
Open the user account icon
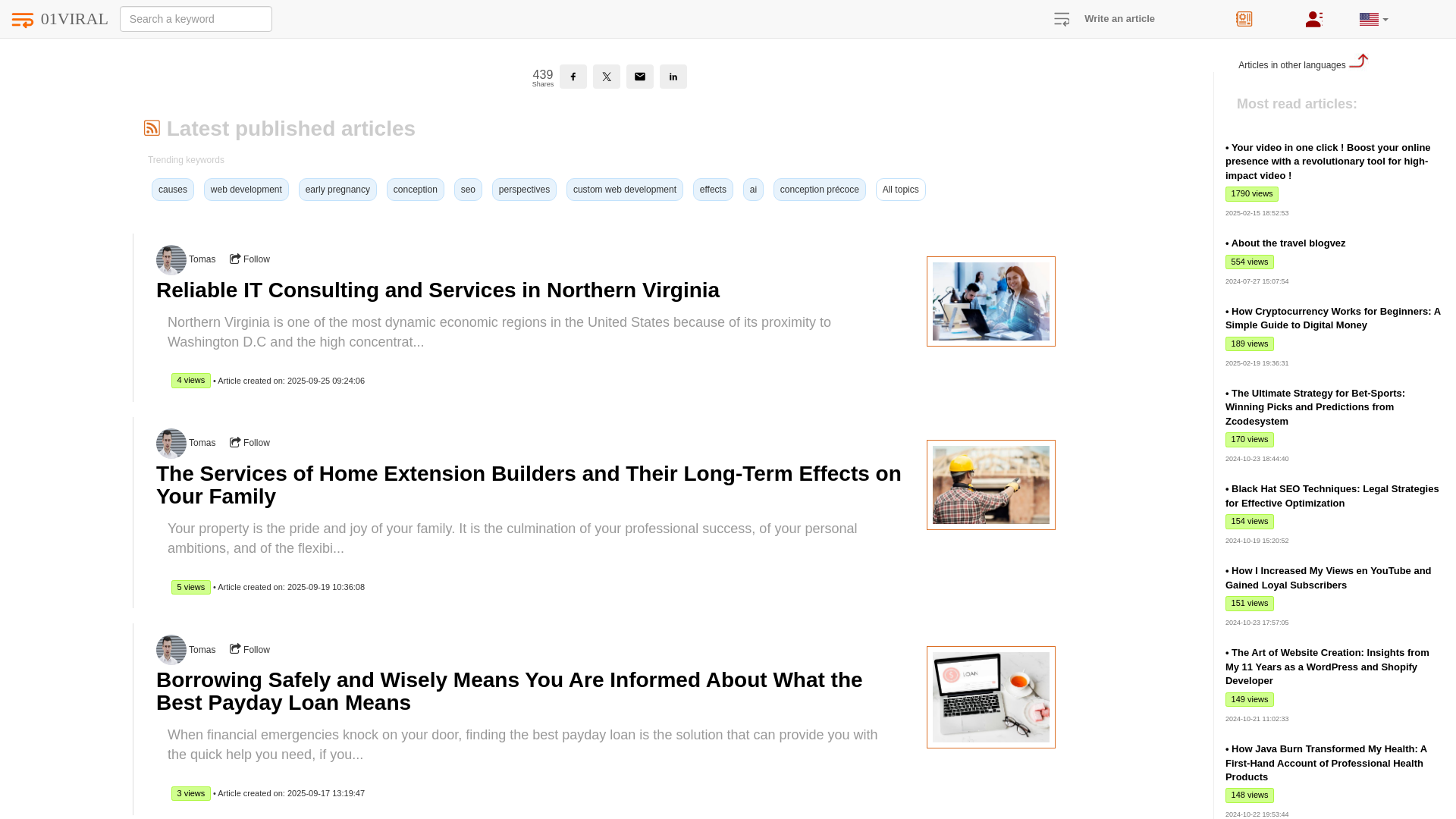[x=1314, y=19]
